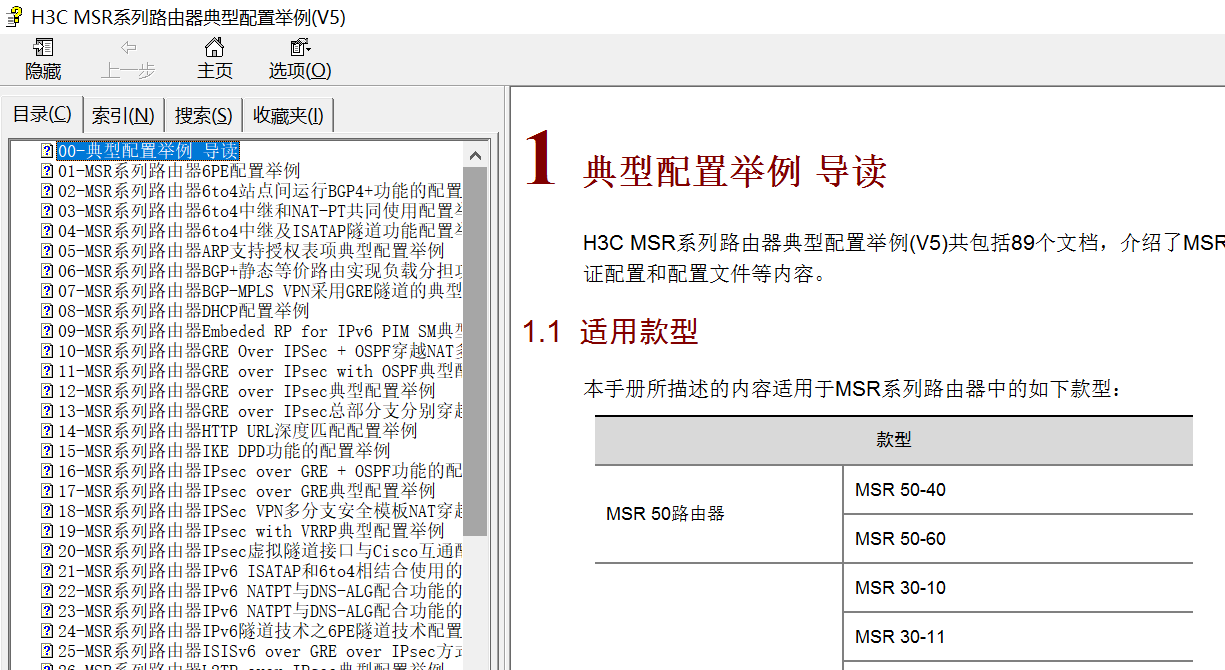Open topic 22 IPv6 NATPT与DNS-ALG

259,591
